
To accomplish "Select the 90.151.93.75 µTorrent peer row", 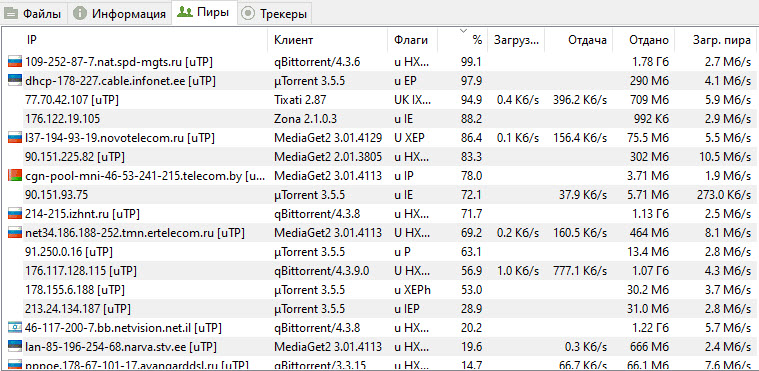I will [x=380, y=195].
